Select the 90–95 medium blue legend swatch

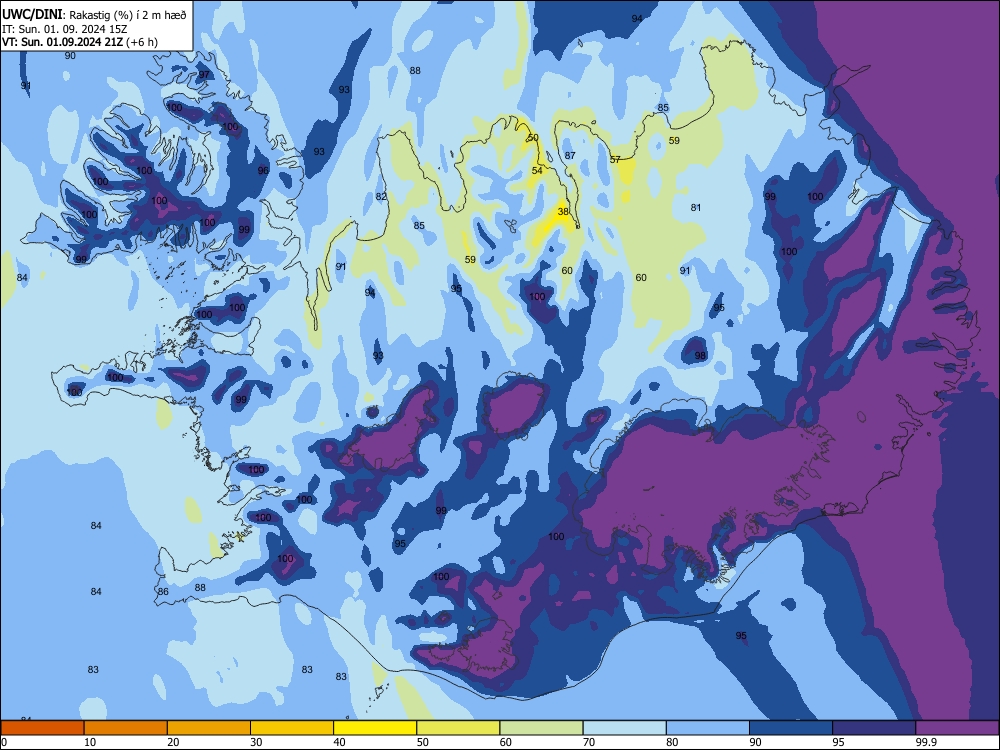pos(791,728)
